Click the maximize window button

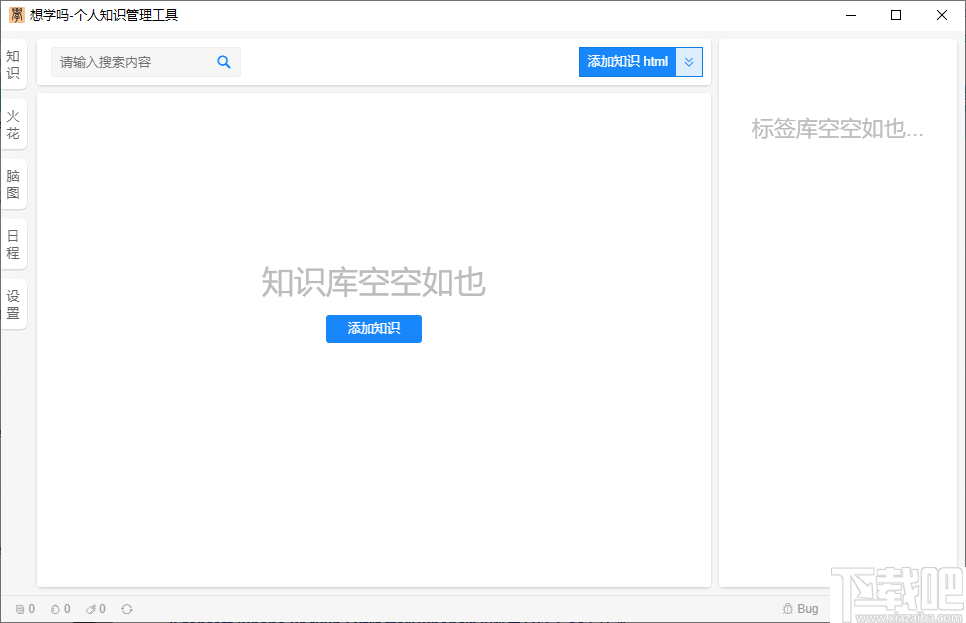(x=895, y=15)
